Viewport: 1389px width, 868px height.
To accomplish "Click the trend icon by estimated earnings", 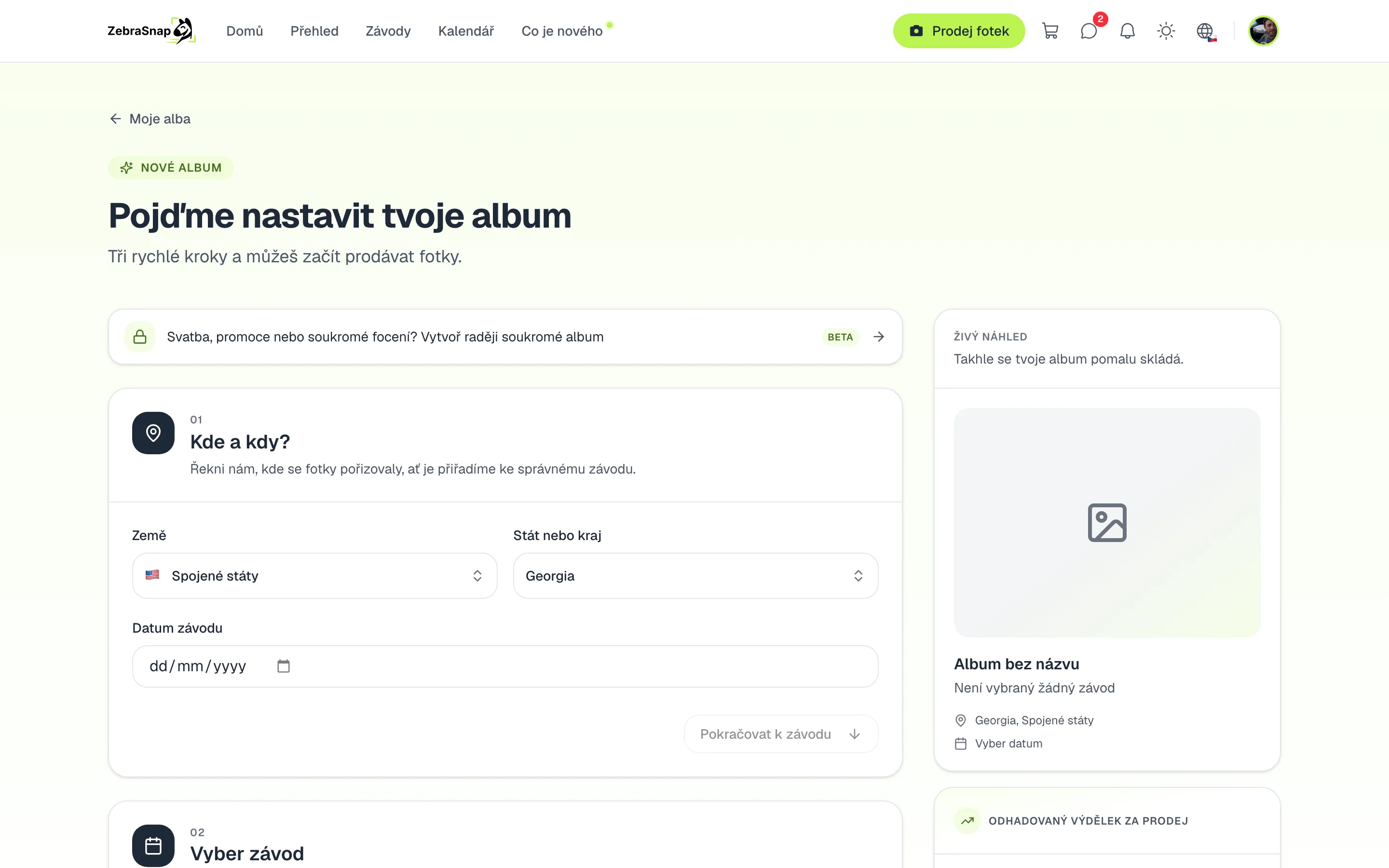I will point(967,820).
